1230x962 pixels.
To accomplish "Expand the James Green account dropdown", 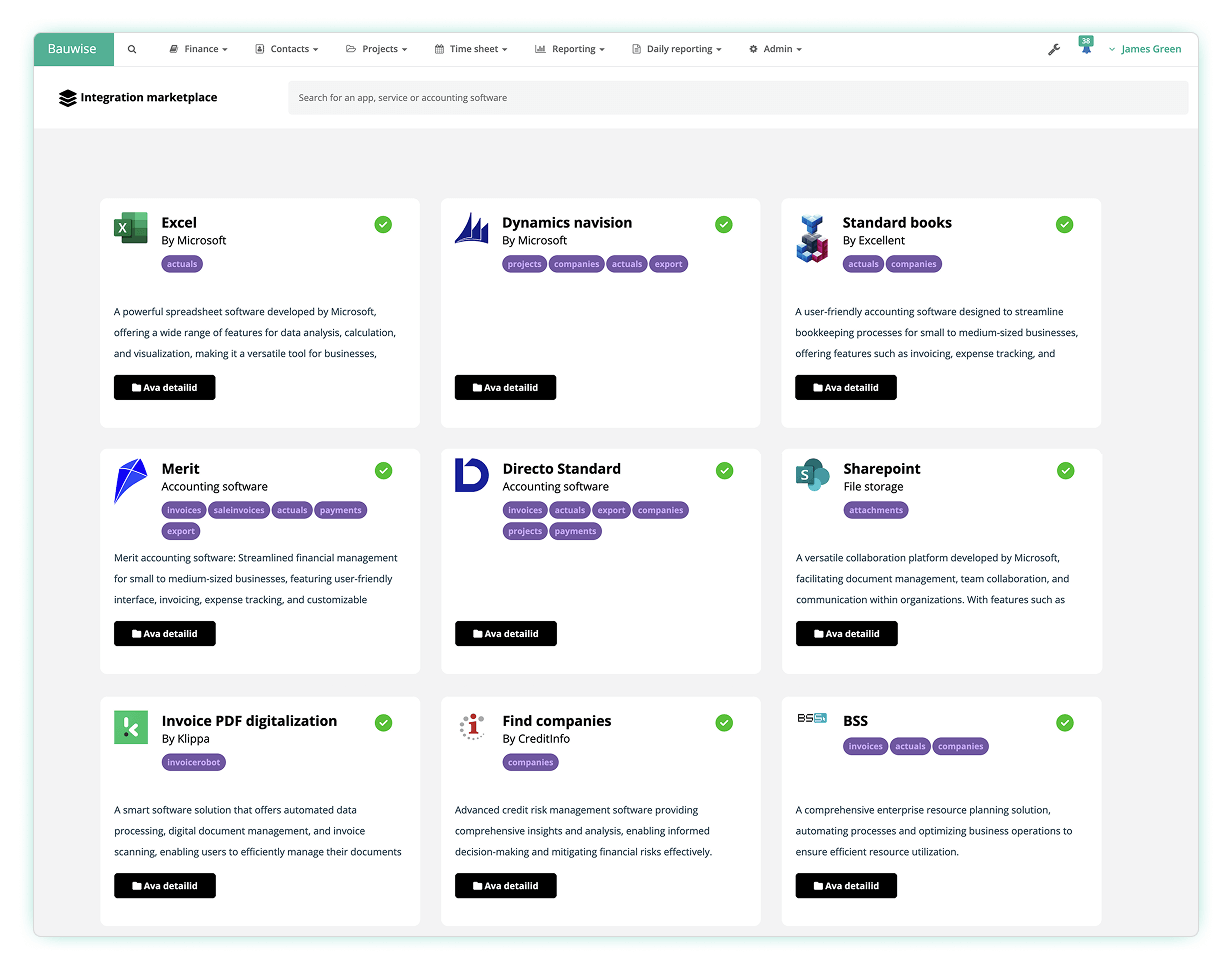I will point(1146,48).
